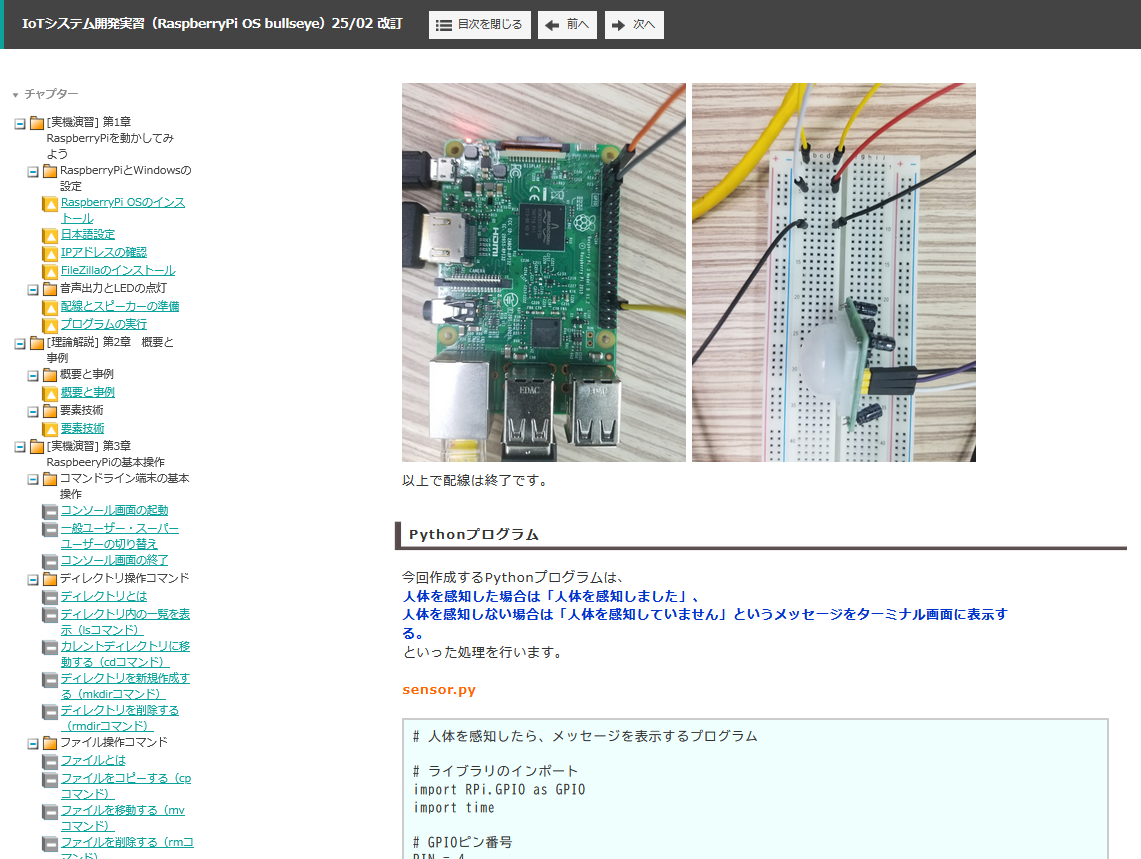Click folder icon next to ディレクトリ操作コマンド
Viewport: 1141px width, 859px height.
[50, 579]
